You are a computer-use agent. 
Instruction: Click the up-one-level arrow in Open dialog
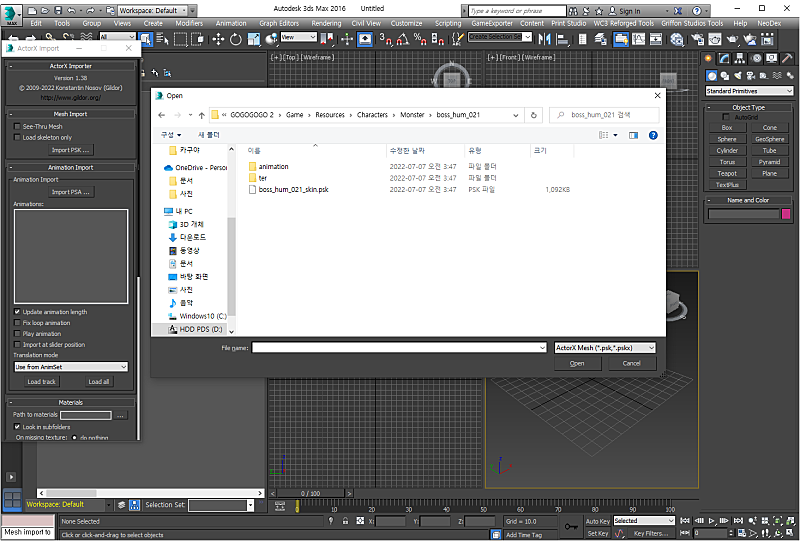[x=202, y=115]
